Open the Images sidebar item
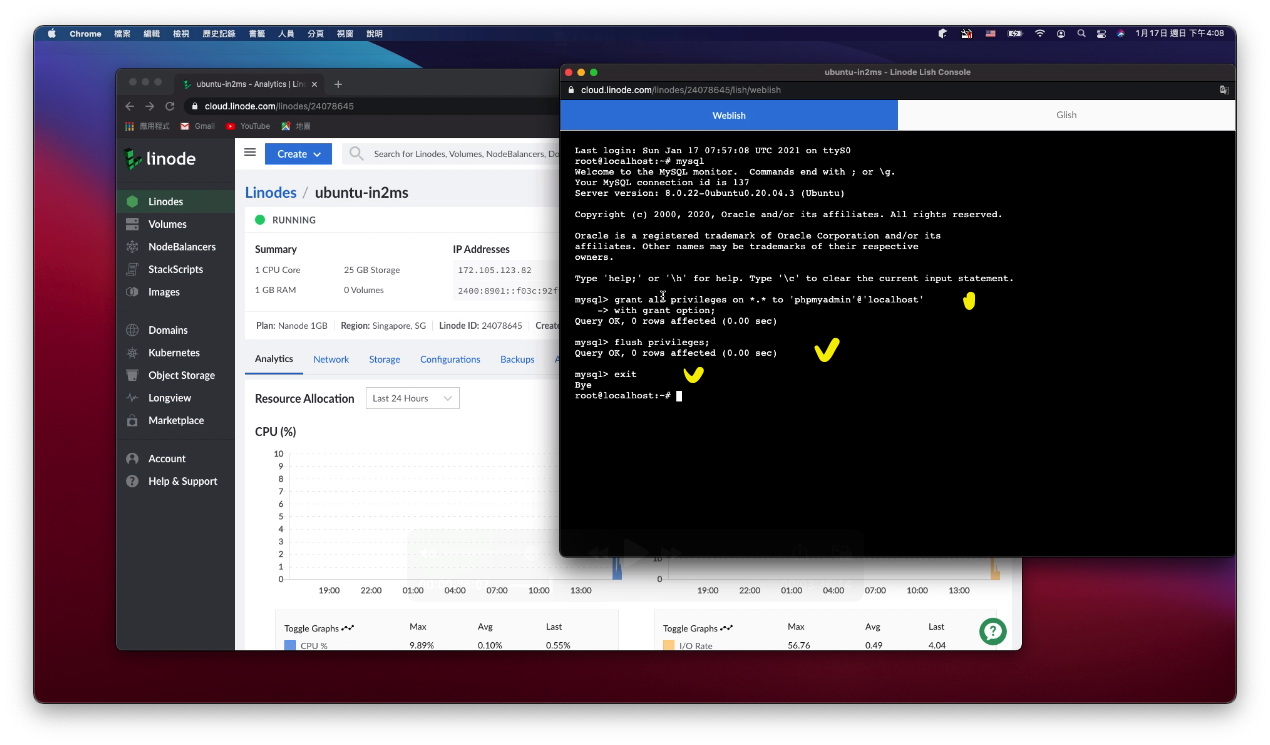The width and height of the screenshot is (1270, 745). coord(175,292)
